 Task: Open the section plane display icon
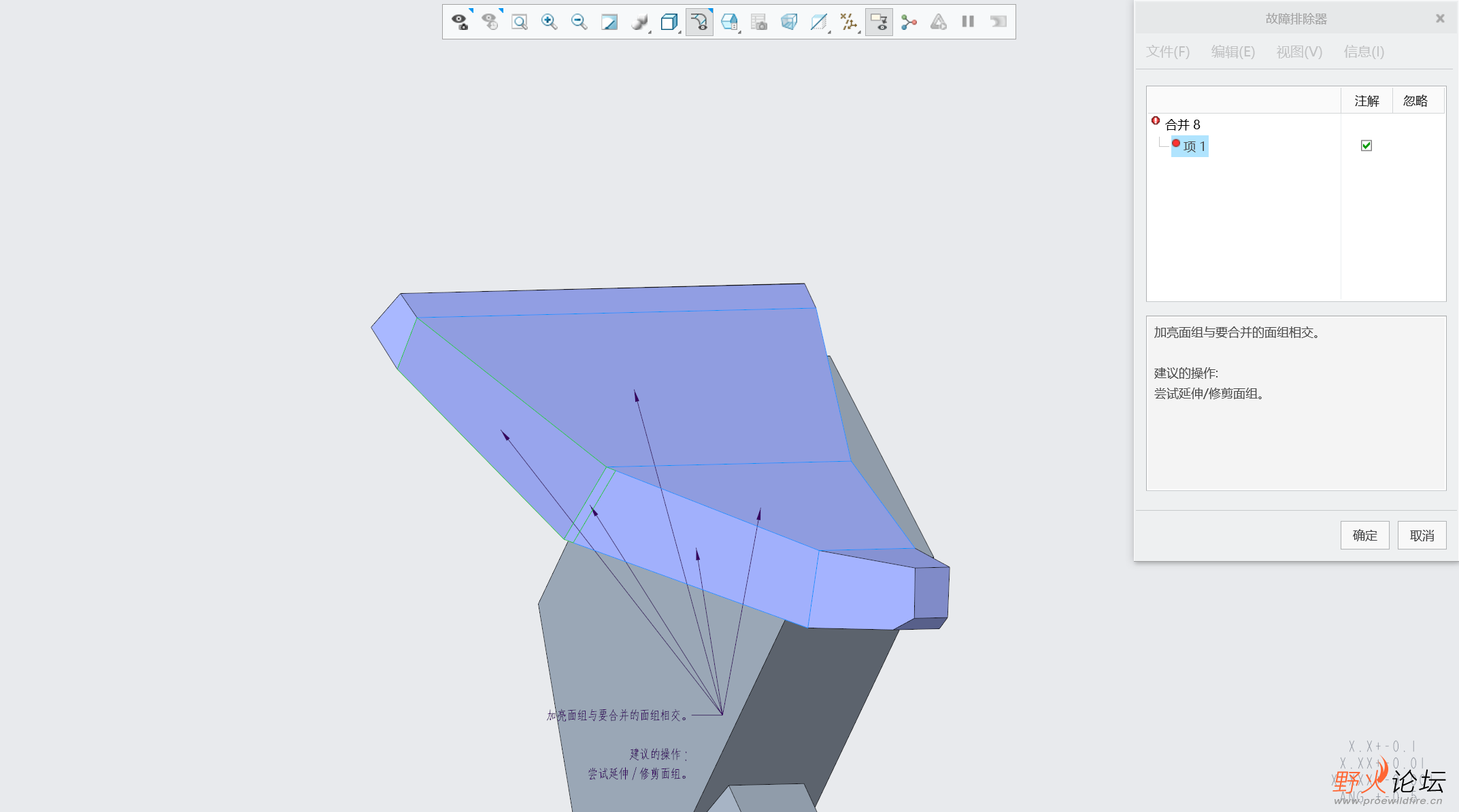[819, 22]
